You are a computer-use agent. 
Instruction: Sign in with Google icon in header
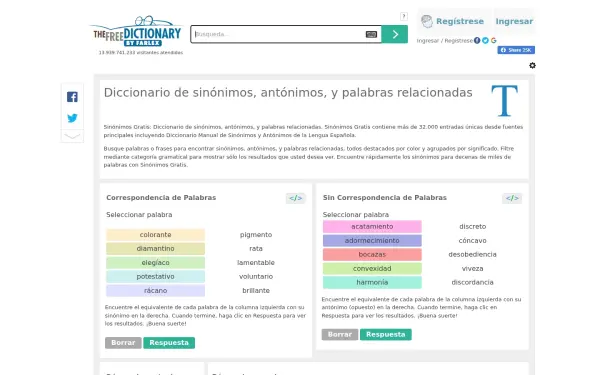click(x=494, y=40)
